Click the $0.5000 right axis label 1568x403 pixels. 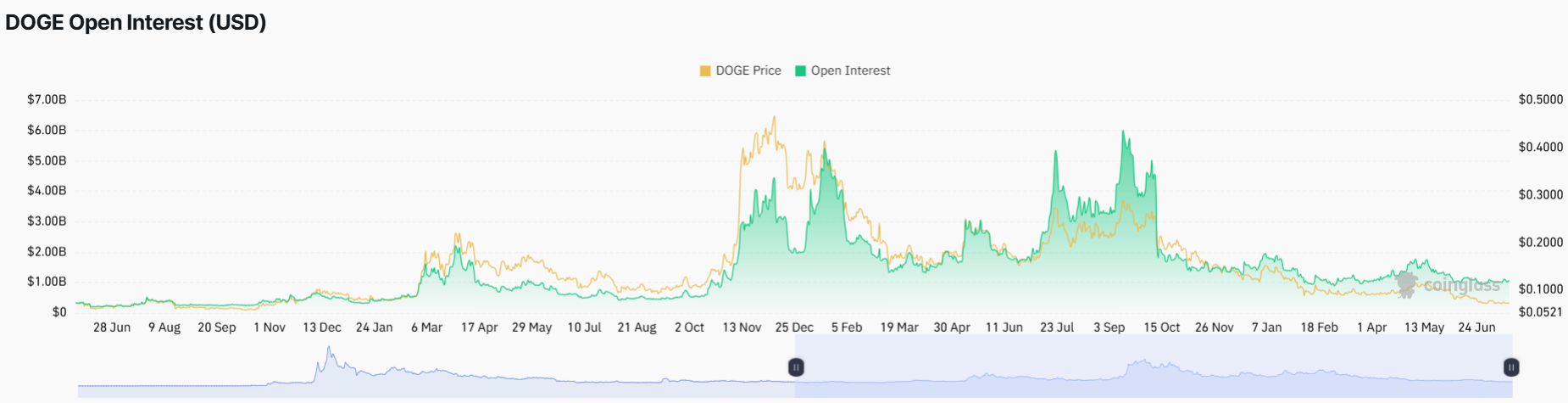1541,99
